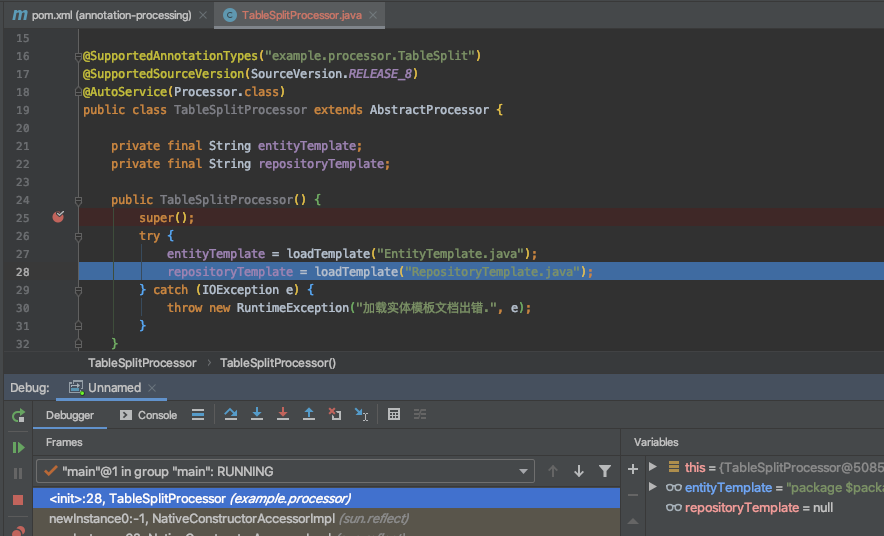Viewport: 884px width, 536px height.
Task: Collapse try block fold at line 26
Action: (x=78, y=237)
